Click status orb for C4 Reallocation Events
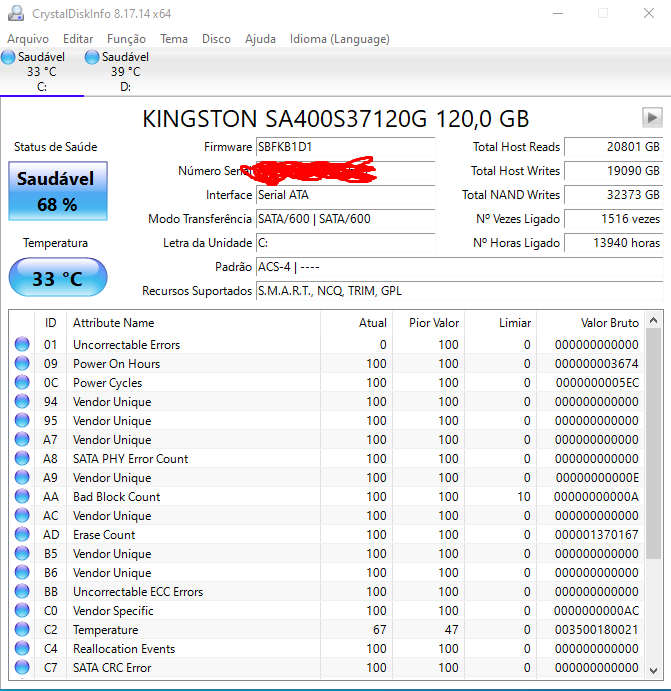 [22, 648]
